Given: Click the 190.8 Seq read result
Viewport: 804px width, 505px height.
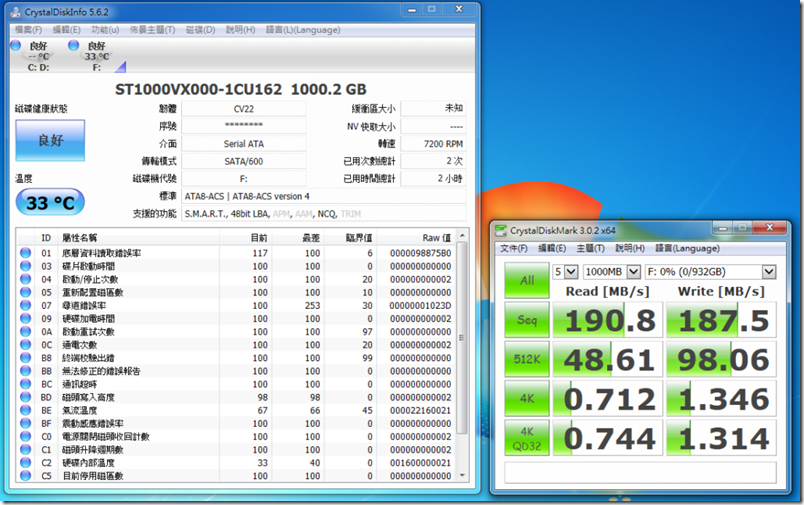Looking at the screenshot, I should point(608,320).
